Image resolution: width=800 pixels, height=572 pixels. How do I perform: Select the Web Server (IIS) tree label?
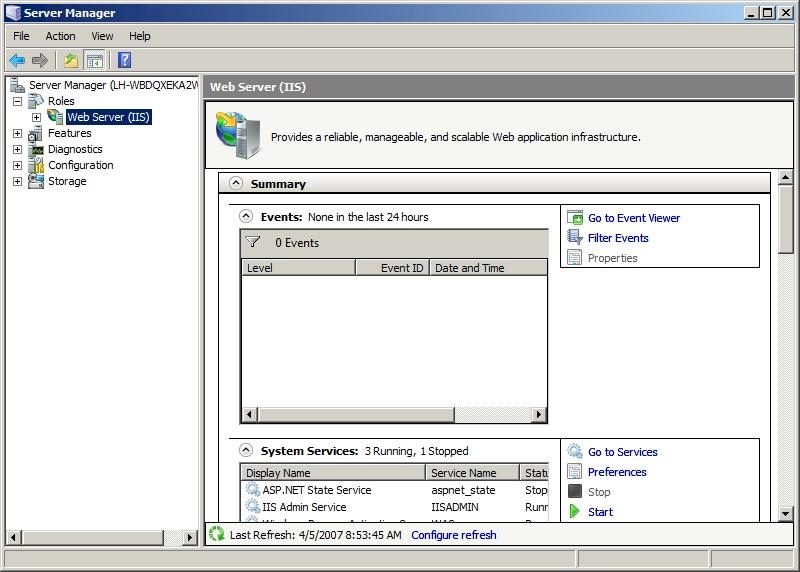pos(109,117)
